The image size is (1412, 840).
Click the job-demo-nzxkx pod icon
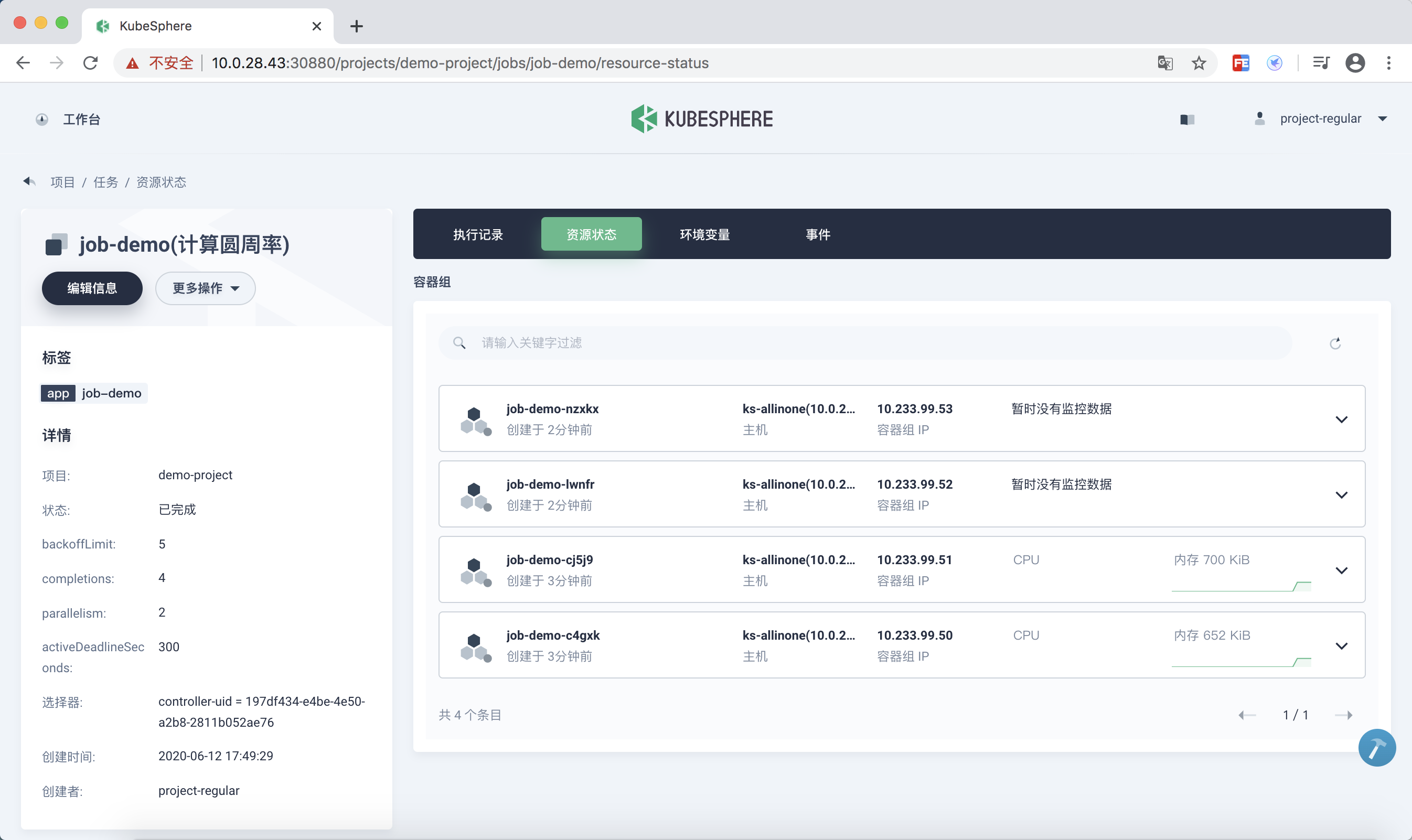475,420
